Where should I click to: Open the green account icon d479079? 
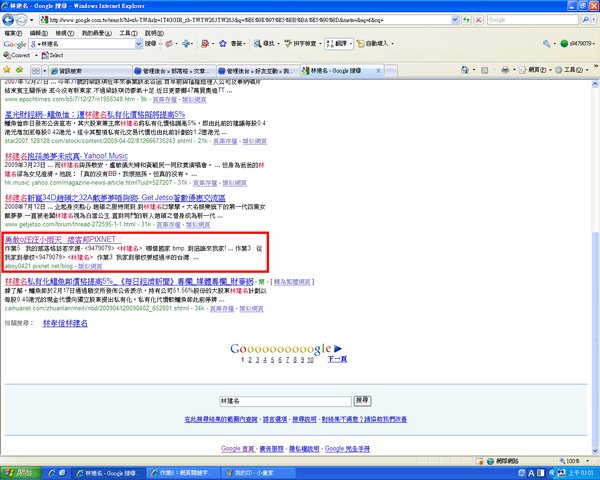tap(576, 44)
